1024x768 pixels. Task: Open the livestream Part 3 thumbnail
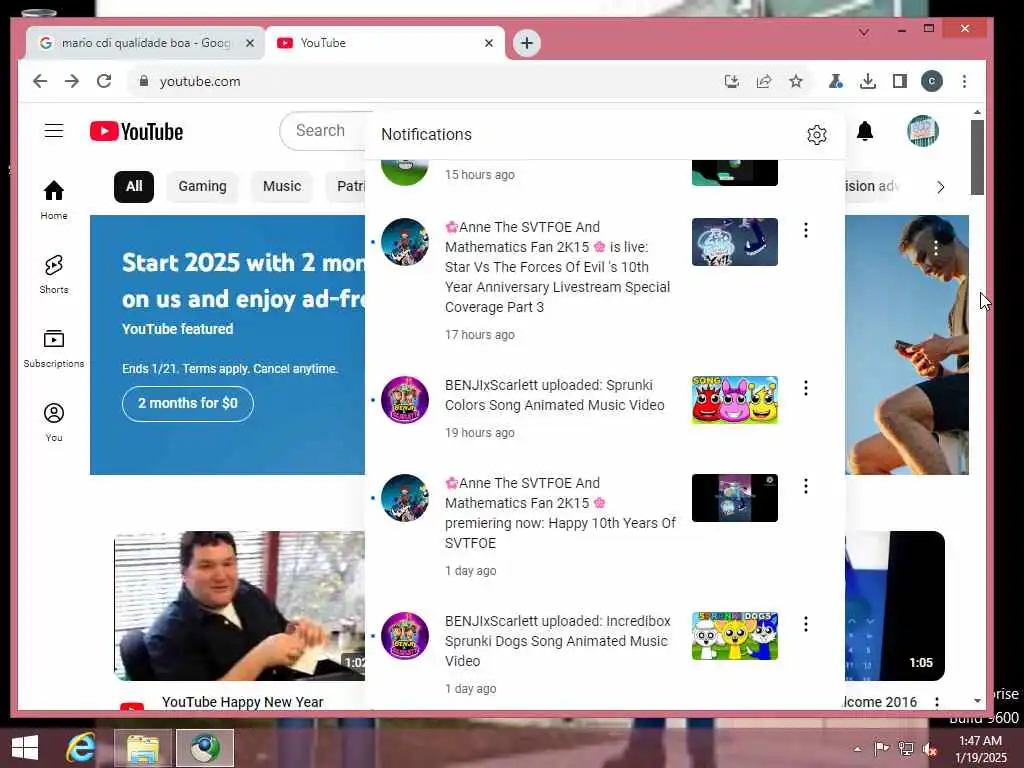click(735, 242)
